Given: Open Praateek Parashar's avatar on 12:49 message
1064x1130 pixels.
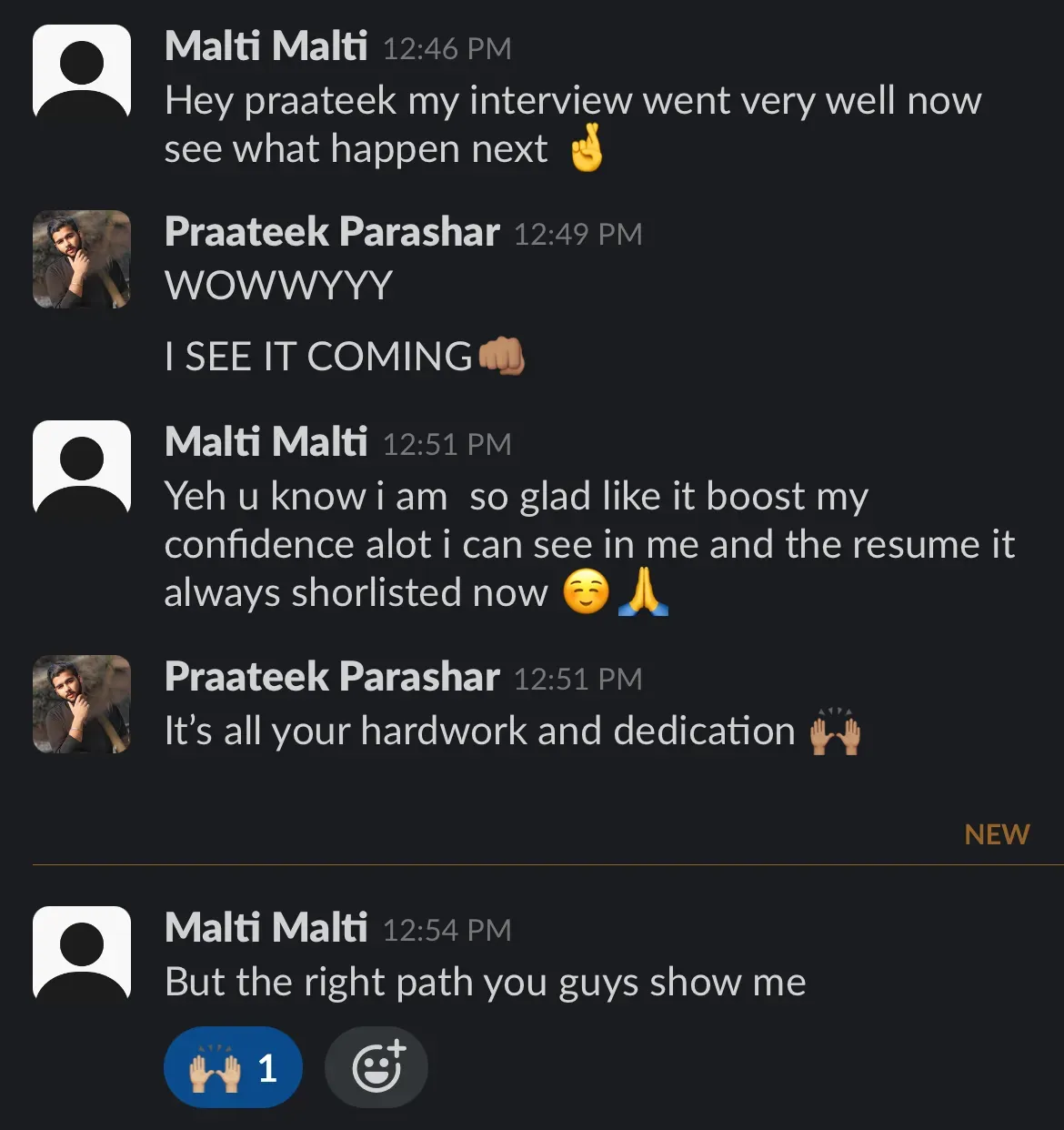Looking at the screenshot, I should tap(82, 259).
